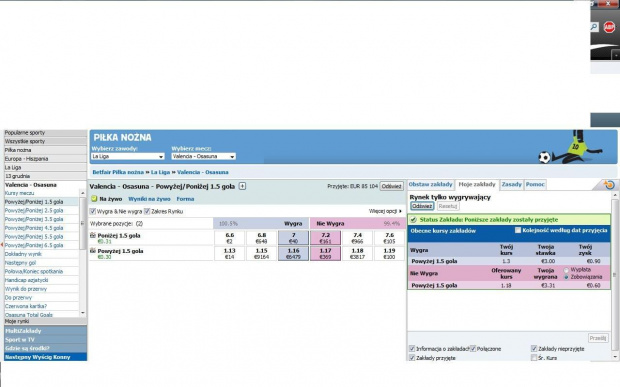Open Sport w TV in sidebar

coord(45,340)
